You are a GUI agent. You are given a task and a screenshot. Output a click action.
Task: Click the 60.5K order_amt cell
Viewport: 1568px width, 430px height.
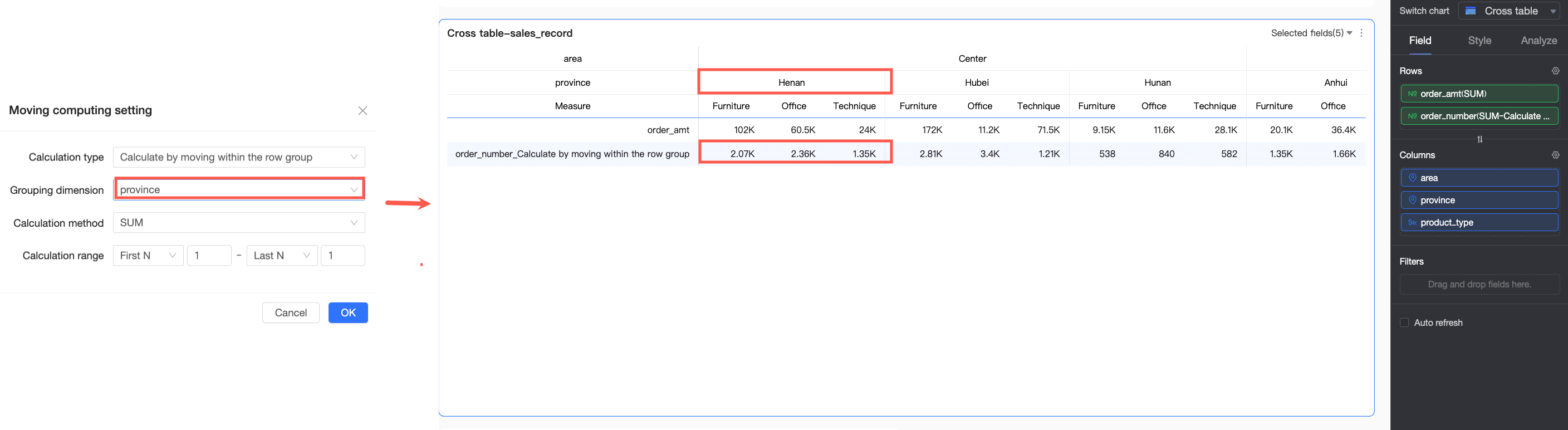(803, 130)
